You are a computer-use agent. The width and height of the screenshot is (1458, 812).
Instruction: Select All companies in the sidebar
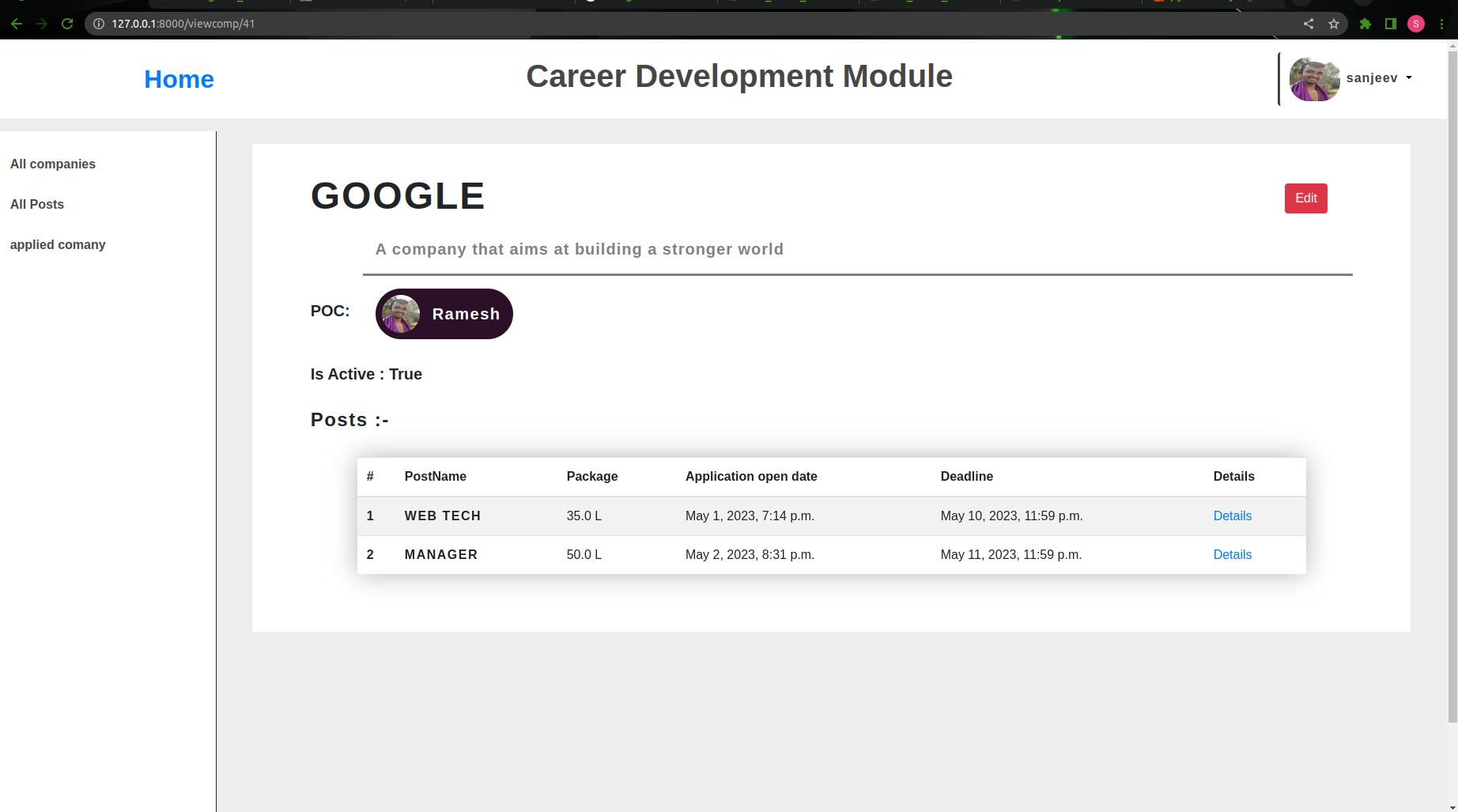pos(53,164)
